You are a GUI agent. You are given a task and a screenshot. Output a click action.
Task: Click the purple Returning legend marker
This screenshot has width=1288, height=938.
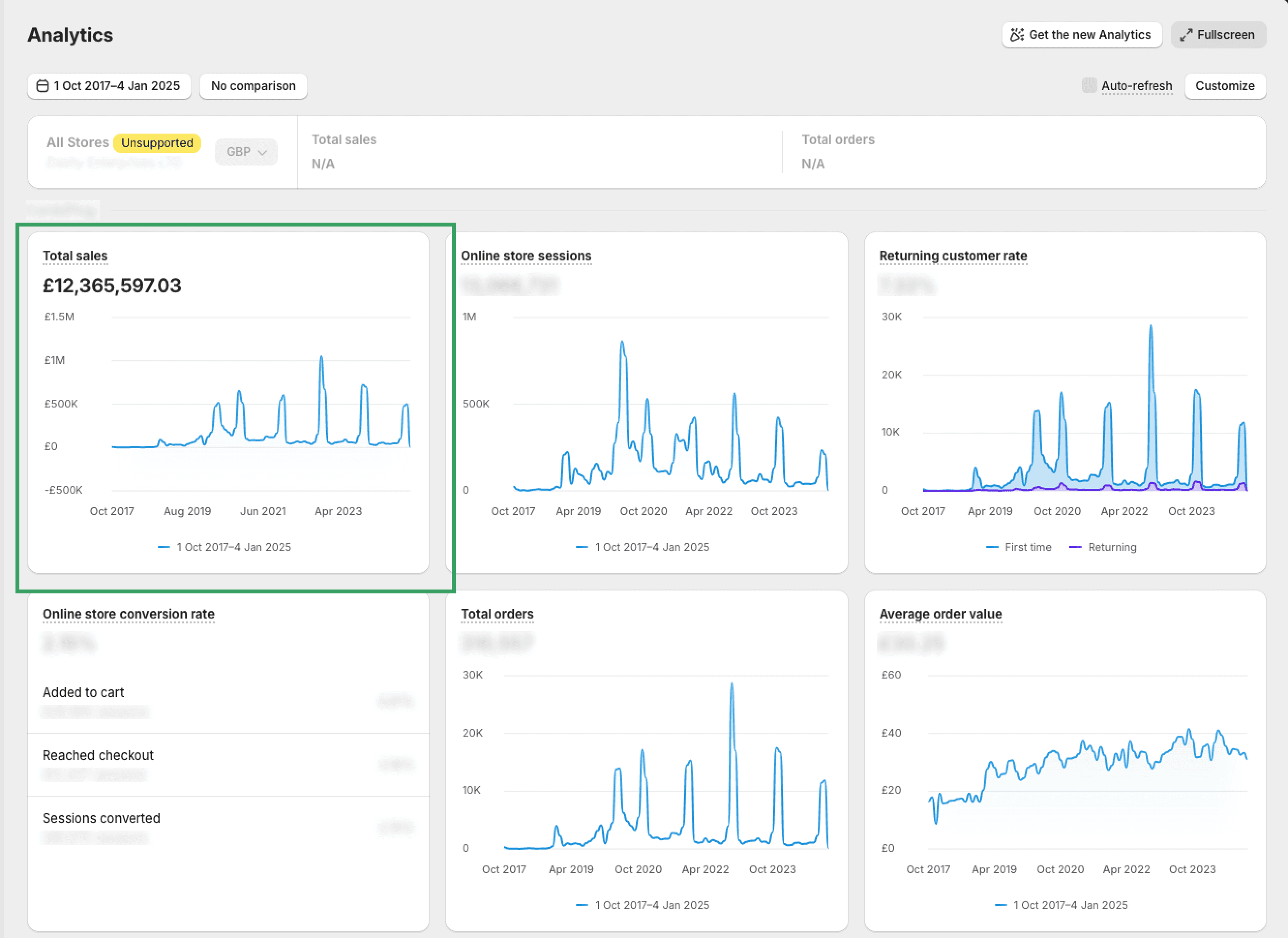coord(1075,547)
